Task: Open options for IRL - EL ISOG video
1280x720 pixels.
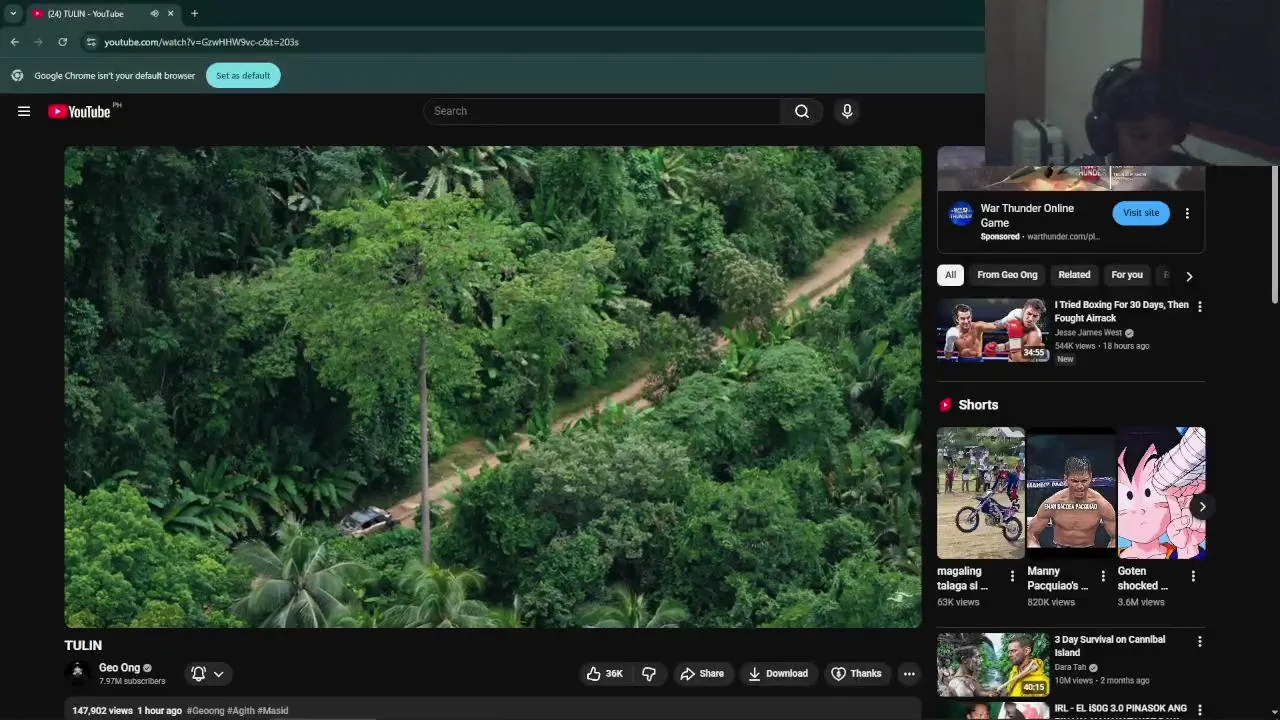Action: [1200, 710]
